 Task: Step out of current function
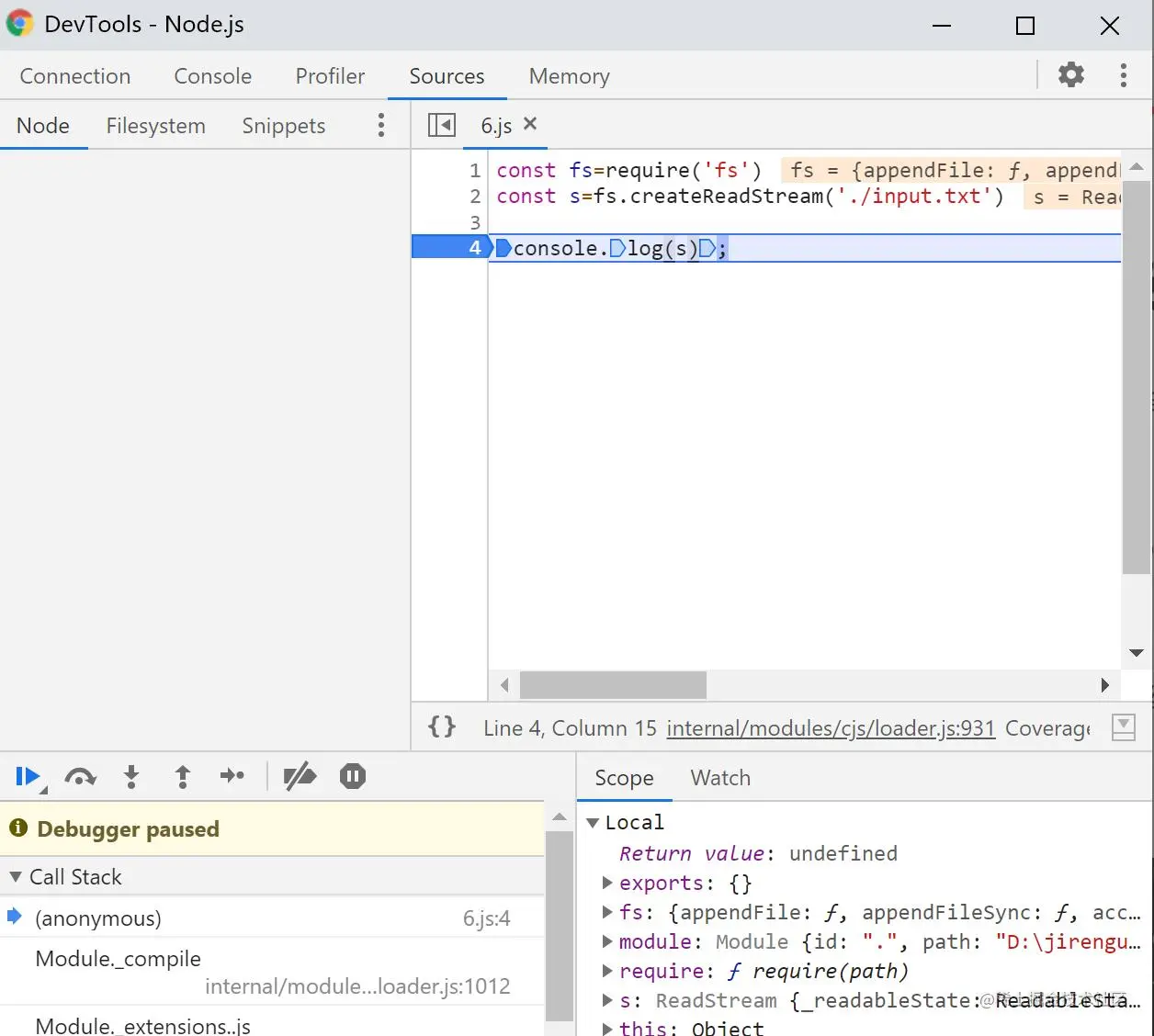[182, 777]
